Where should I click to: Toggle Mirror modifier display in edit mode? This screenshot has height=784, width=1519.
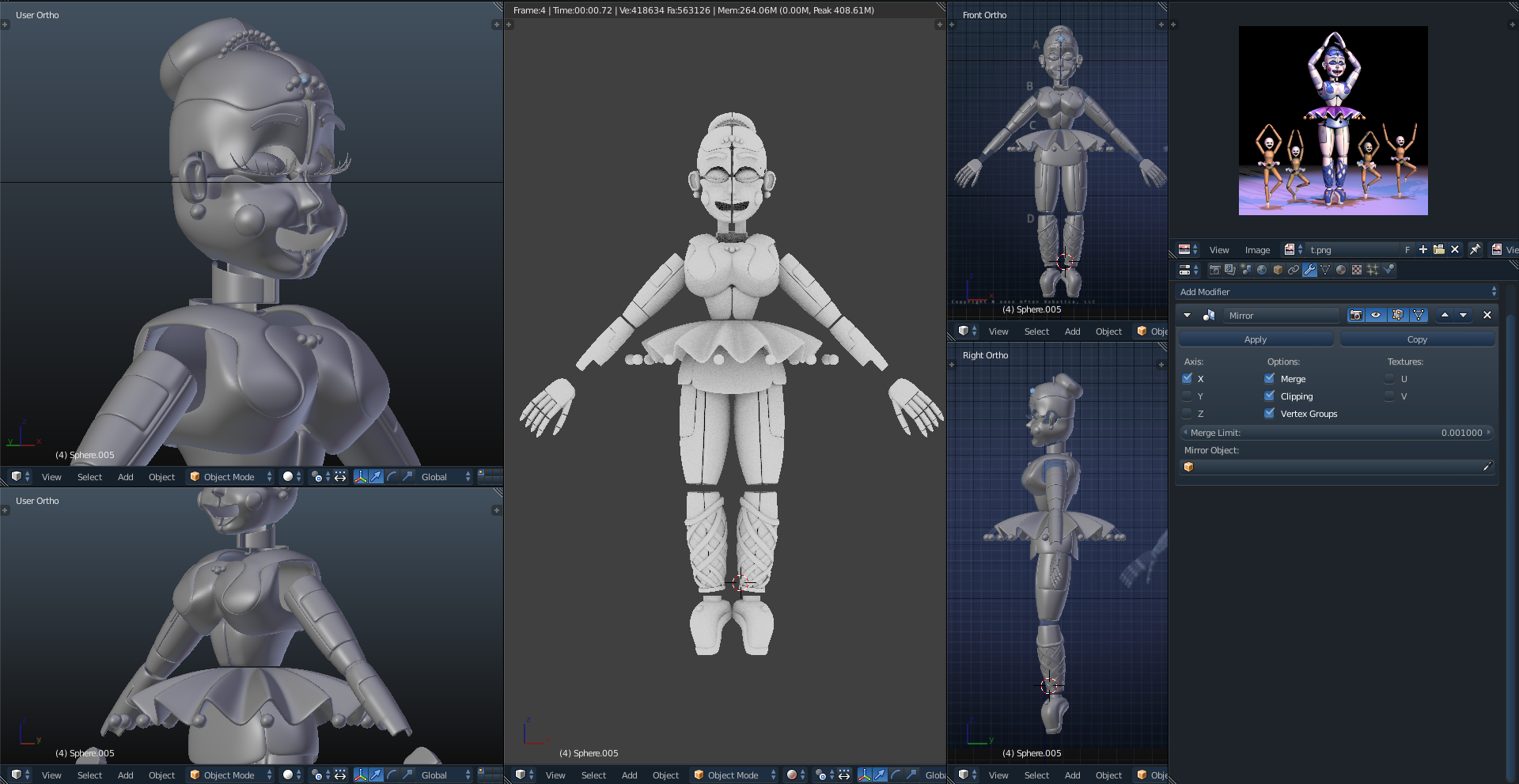(x=1398, y=315)
